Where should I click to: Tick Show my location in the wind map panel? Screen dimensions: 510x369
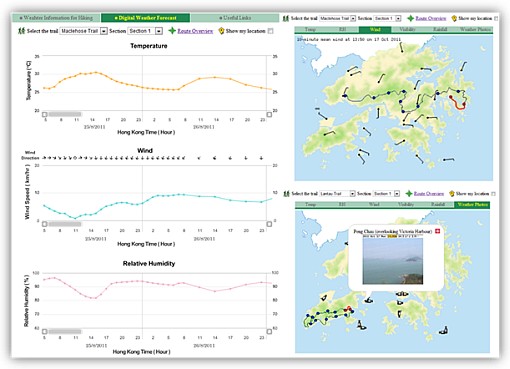tap(496, 18)
